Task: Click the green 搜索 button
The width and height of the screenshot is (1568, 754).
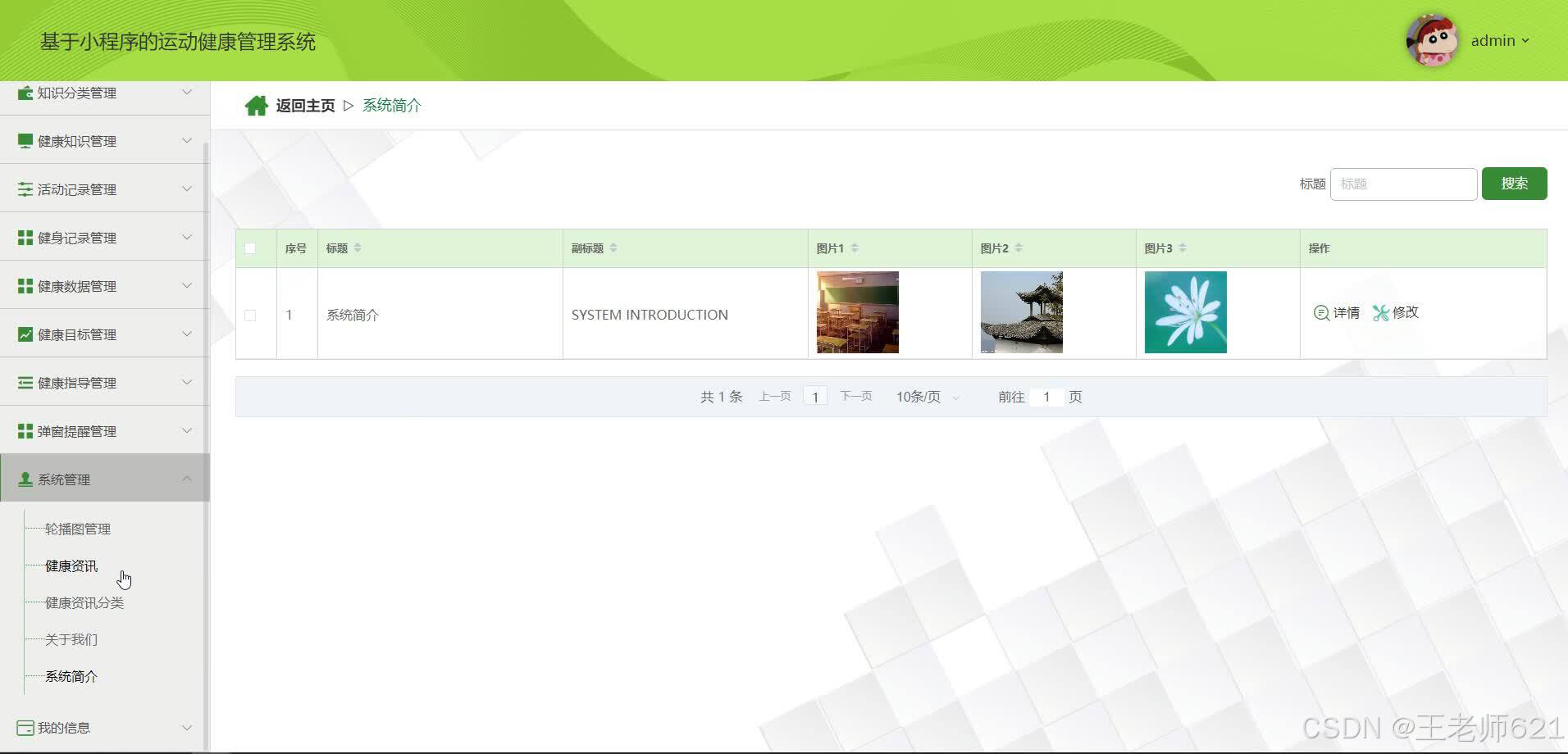Action: point(1514,184)
